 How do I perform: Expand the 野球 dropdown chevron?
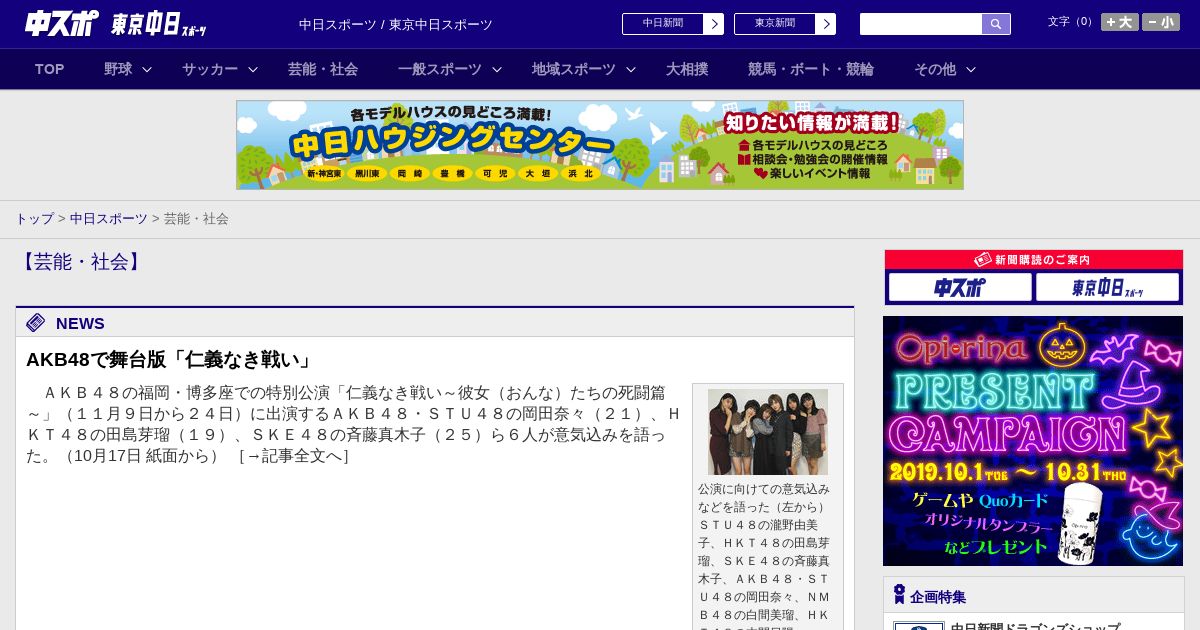pos(147,69)
